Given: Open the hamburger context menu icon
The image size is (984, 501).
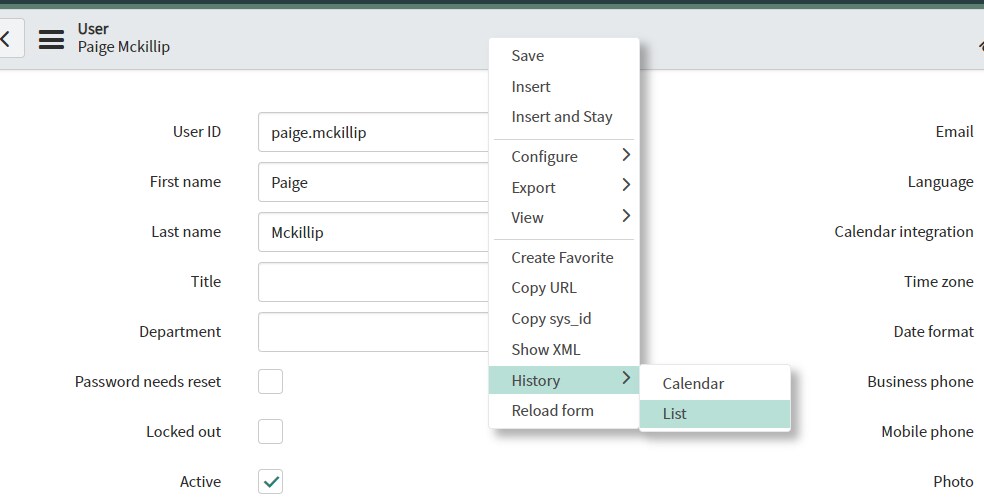Looking at the screenshot, I should point(51,40).
